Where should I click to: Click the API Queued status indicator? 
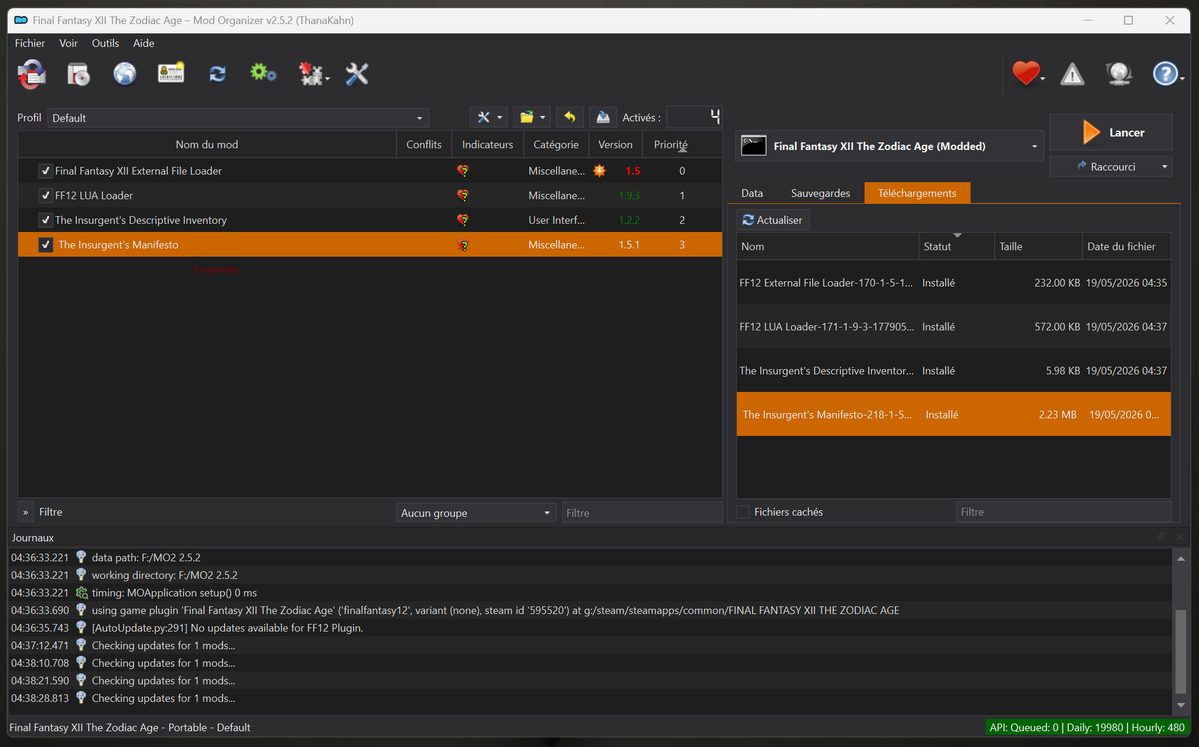point(1087,728)
